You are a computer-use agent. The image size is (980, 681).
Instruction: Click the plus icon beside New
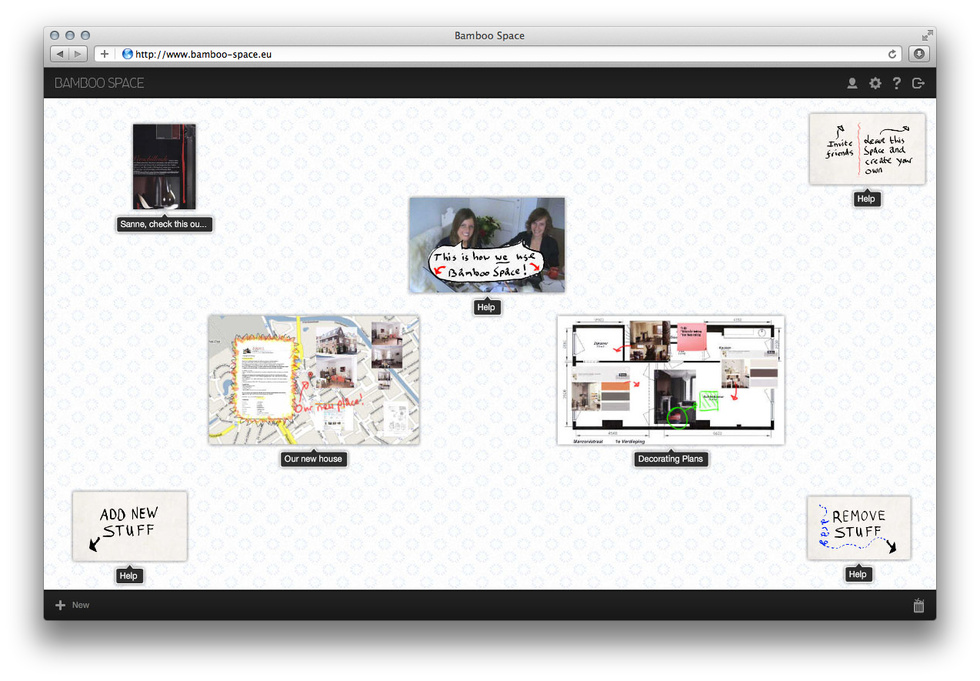pos(60,605)
